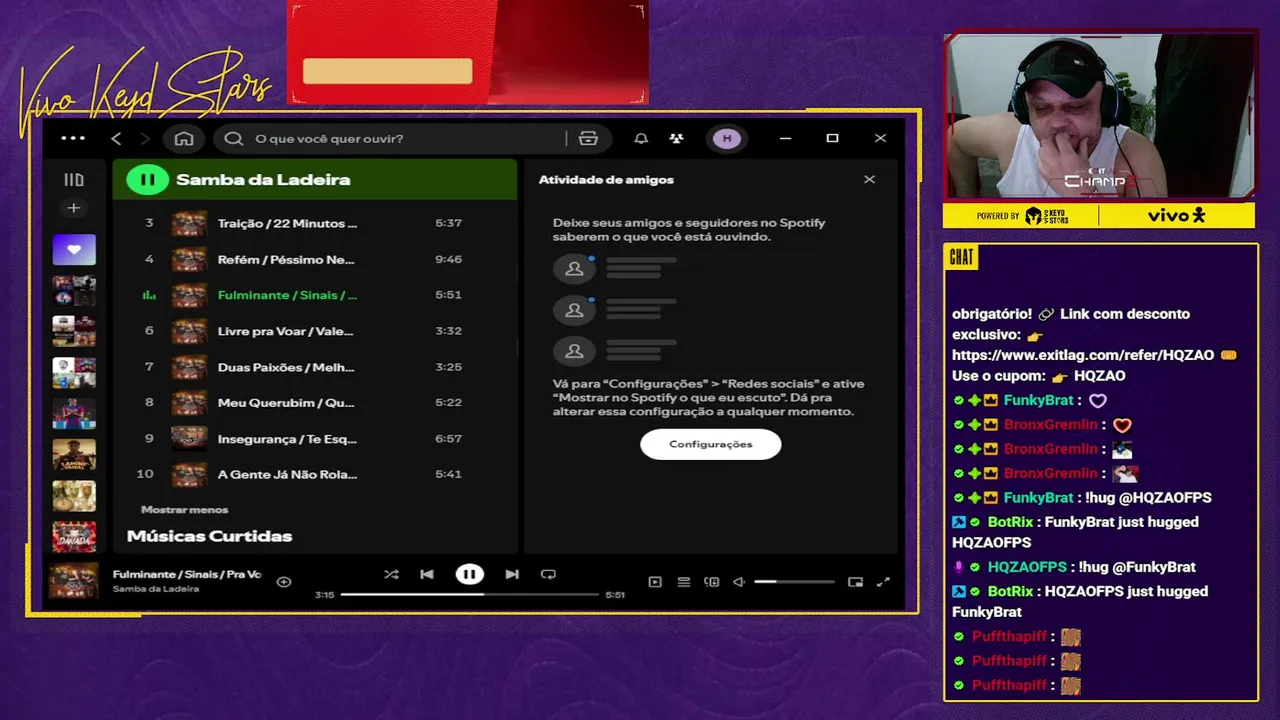Screen dimensions: 1280x720
Task: Click the magnifier search icon
Action: point(234,139)
